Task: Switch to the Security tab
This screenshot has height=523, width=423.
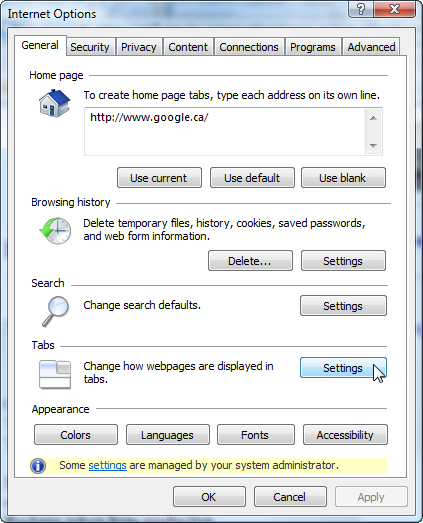Action: (90, 47)
